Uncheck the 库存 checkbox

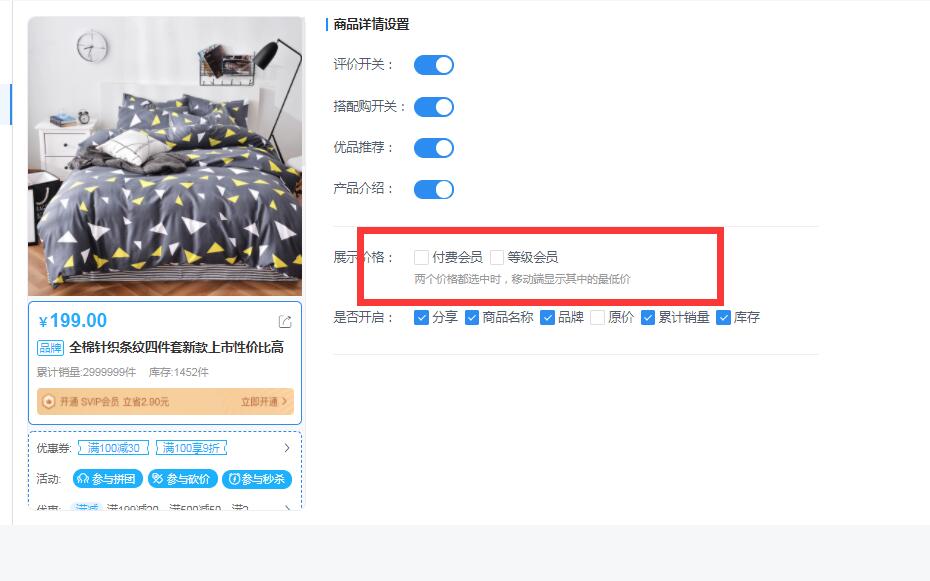(723, 318)
